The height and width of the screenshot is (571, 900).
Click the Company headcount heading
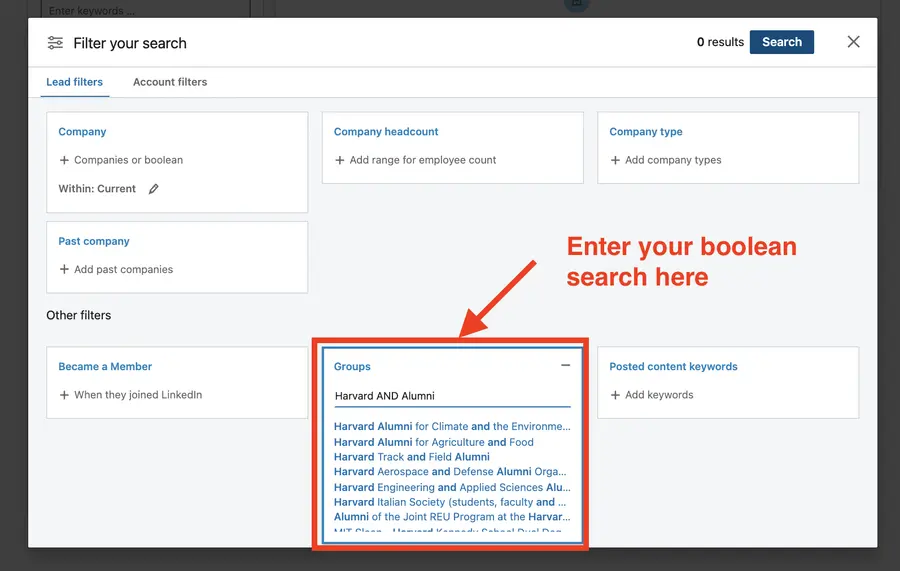(x=386, y=131)
